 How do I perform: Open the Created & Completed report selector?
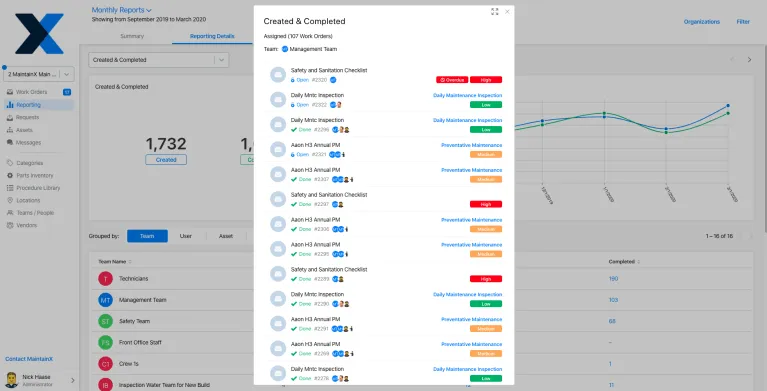click(158, 60)
